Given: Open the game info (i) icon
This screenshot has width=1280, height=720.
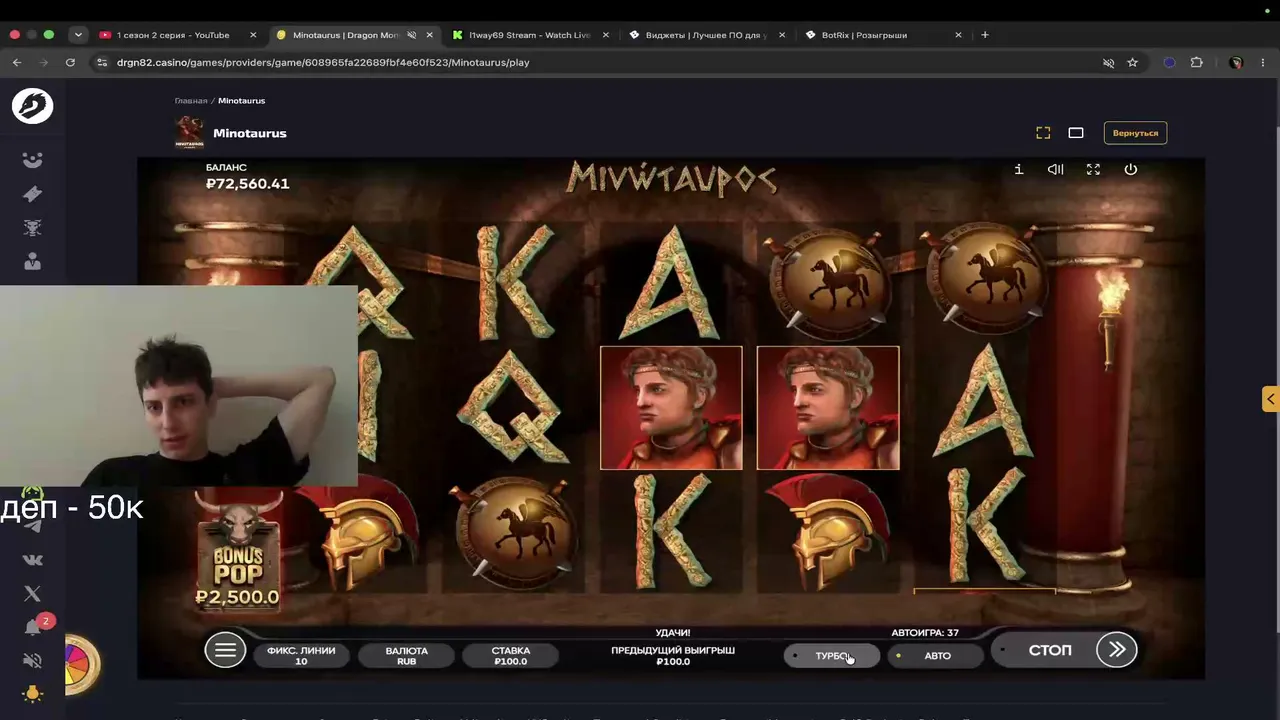Looking at the screenshot, I should [x=1019, y=169].
